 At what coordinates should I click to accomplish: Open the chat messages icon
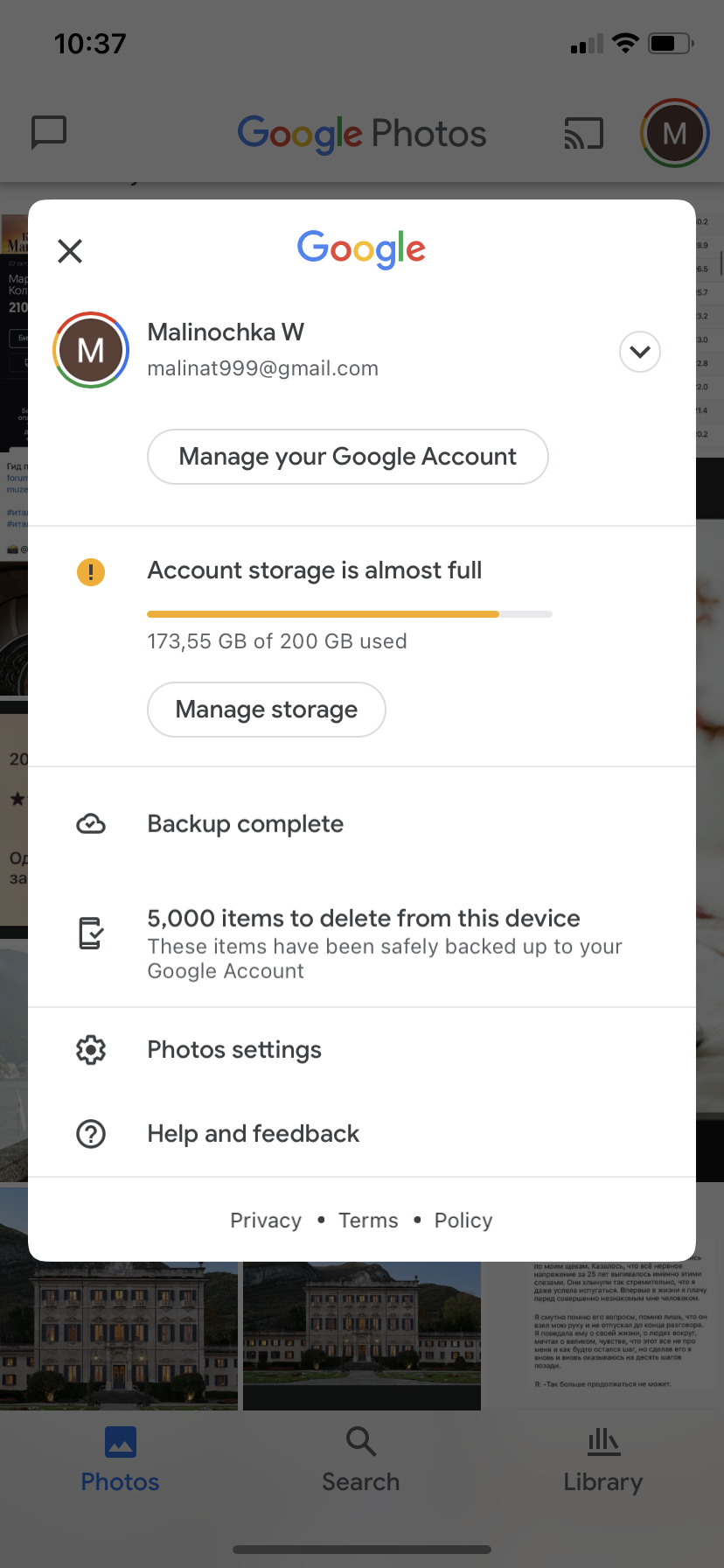(x=49, y=133)
